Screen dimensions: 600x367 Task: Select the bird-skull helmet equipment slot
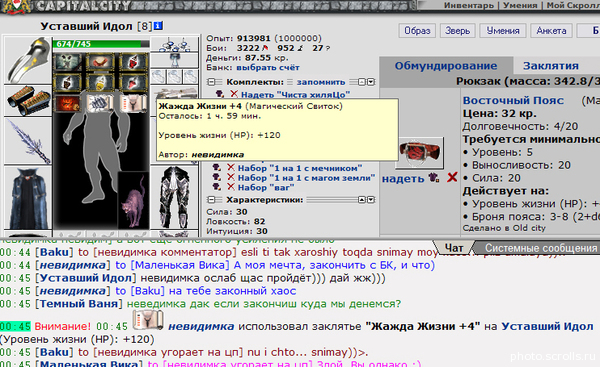tap(28, 60)
